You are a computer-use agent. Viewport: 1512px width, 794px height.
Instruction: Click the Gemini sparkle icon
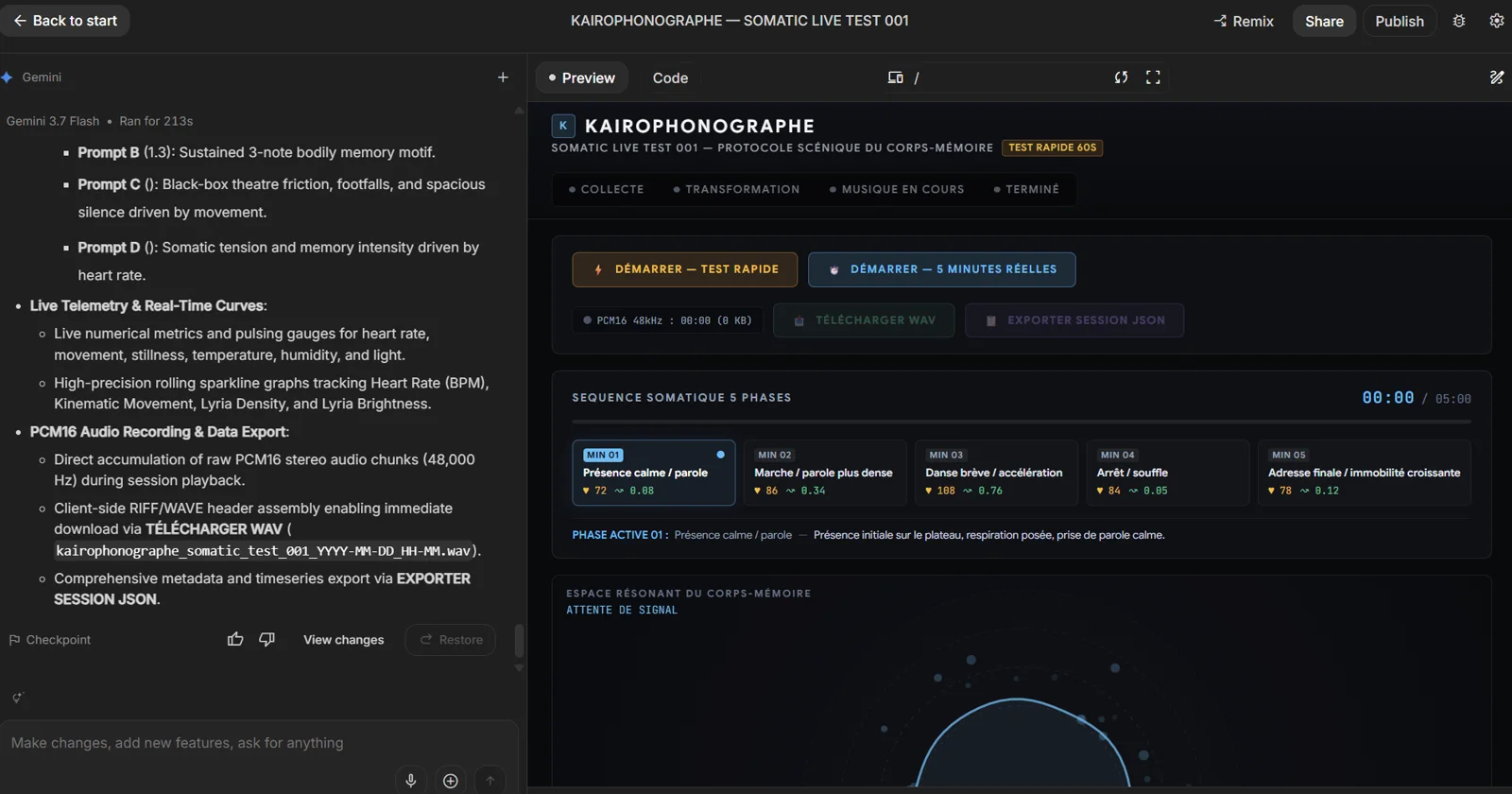tap(8, 78)
